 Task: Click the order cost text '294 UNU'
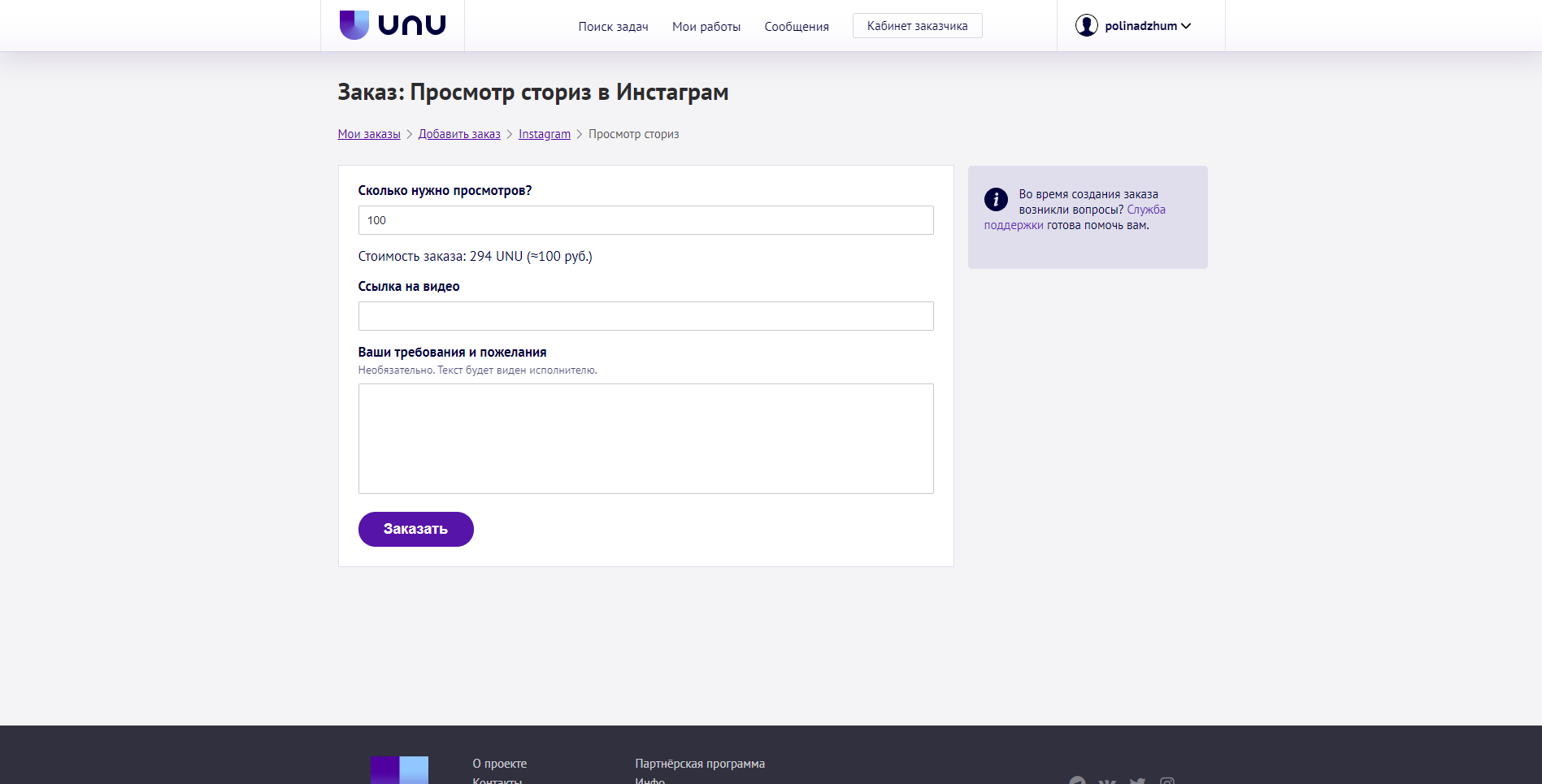click(496, 256)
